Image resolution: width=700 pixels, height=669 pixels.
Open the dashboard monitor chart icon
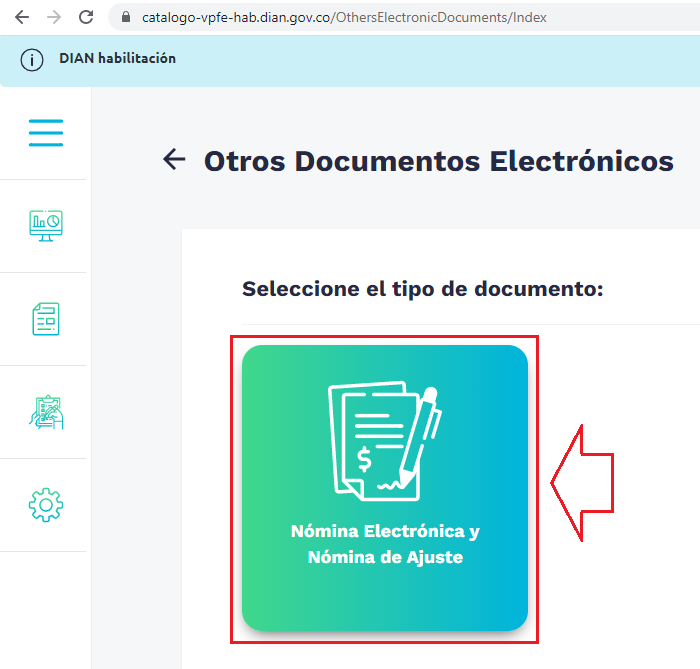click(x=46, y=225)
